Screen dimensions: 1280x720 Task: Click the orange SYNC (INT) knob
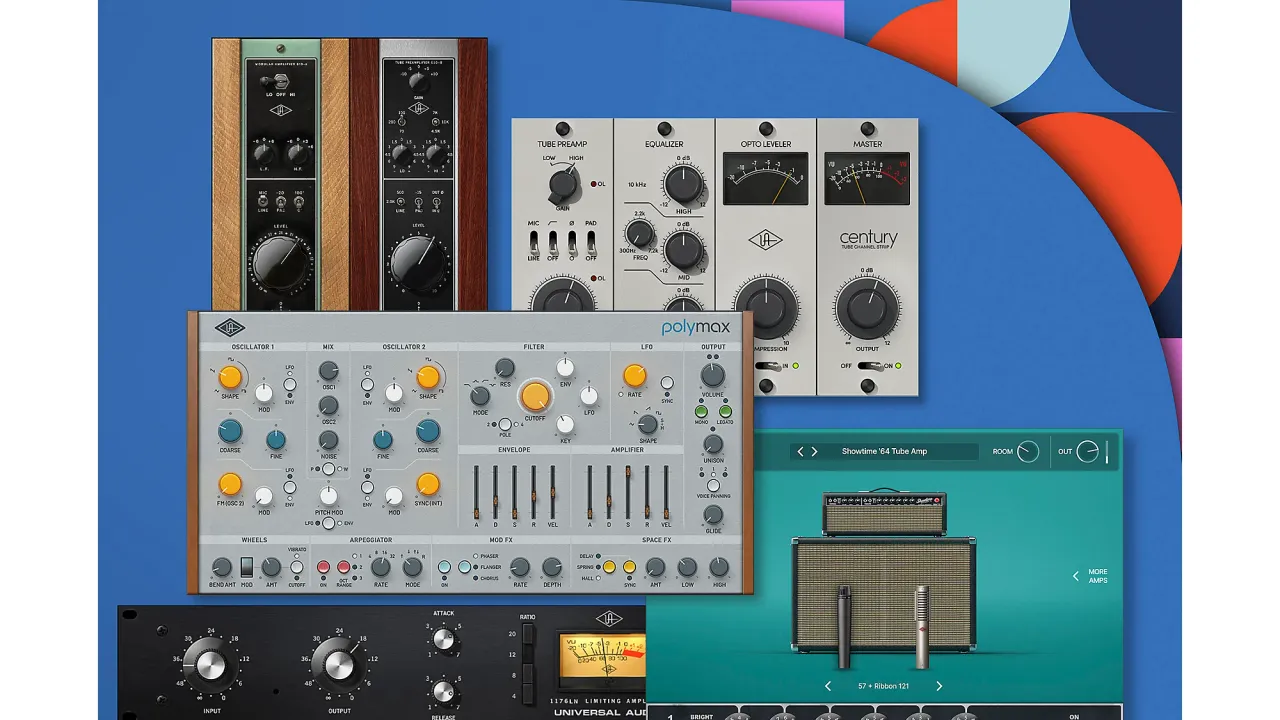428,484
